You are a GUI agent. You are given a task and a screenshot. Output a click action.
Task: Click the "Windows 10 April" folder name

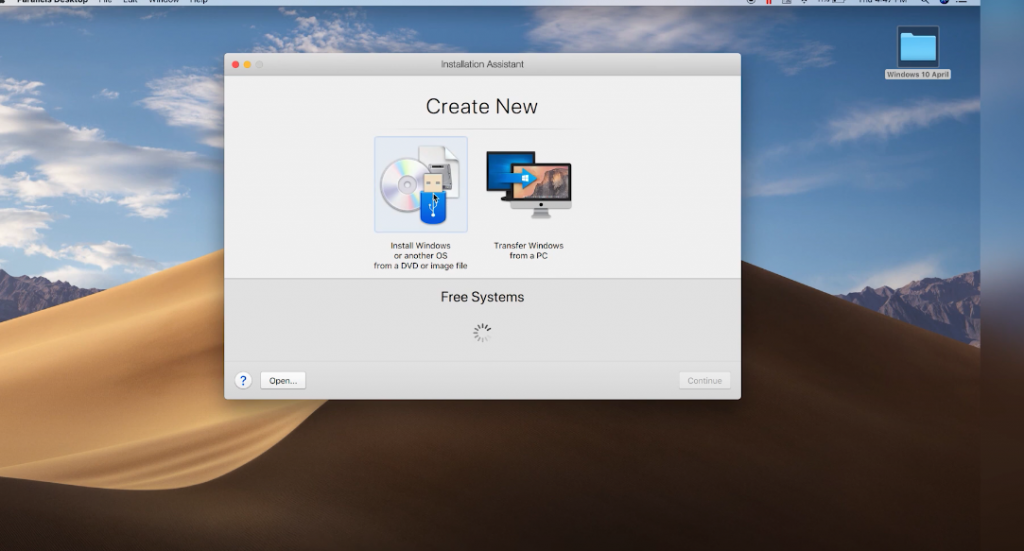[918, 74]
